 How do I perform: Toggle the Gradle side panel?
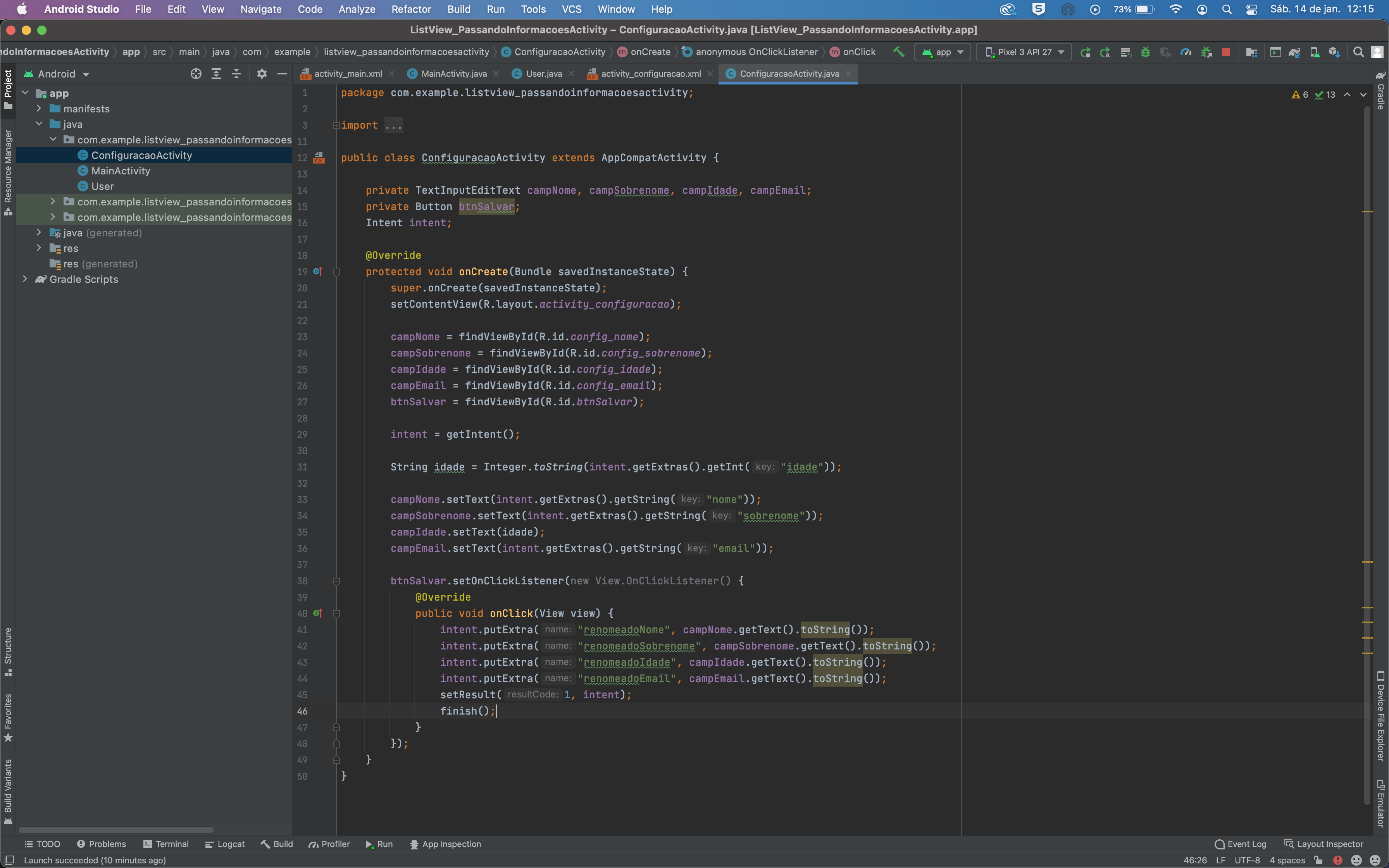[1381, 90]
